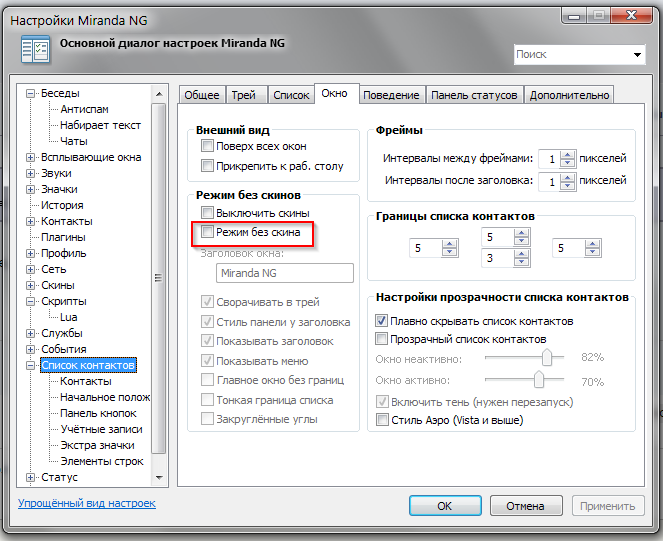Select 'Панель кнопок' tree item
Image resolution: width=663 pixels, height=541 pixels.
pyautogui.click(x=98, y=413)
